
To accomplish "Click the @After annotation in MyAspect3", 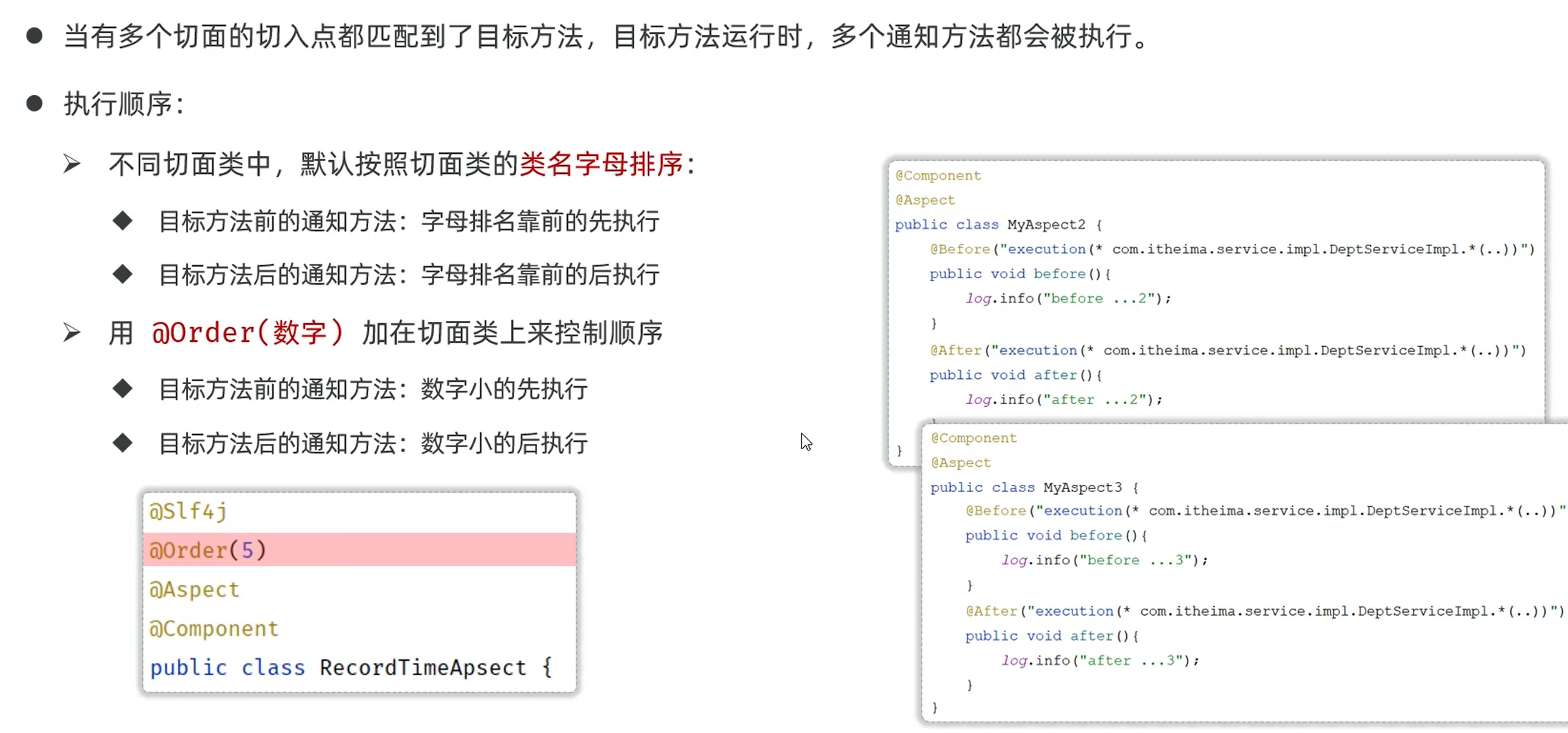I will point(992,611).
